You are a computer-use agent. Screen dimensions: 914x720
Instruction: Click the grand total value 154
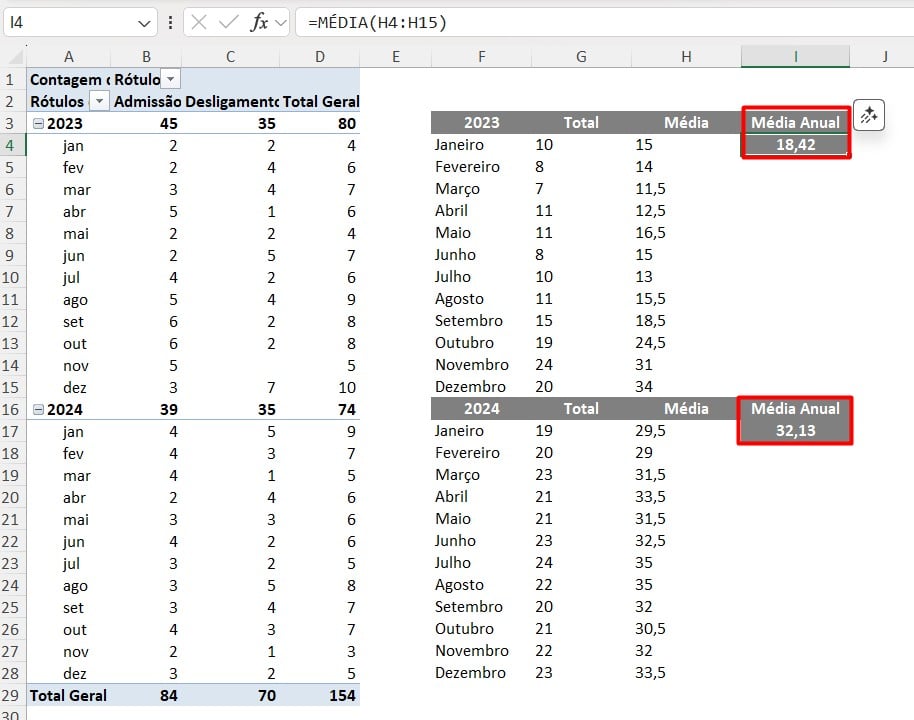point(342,696)
